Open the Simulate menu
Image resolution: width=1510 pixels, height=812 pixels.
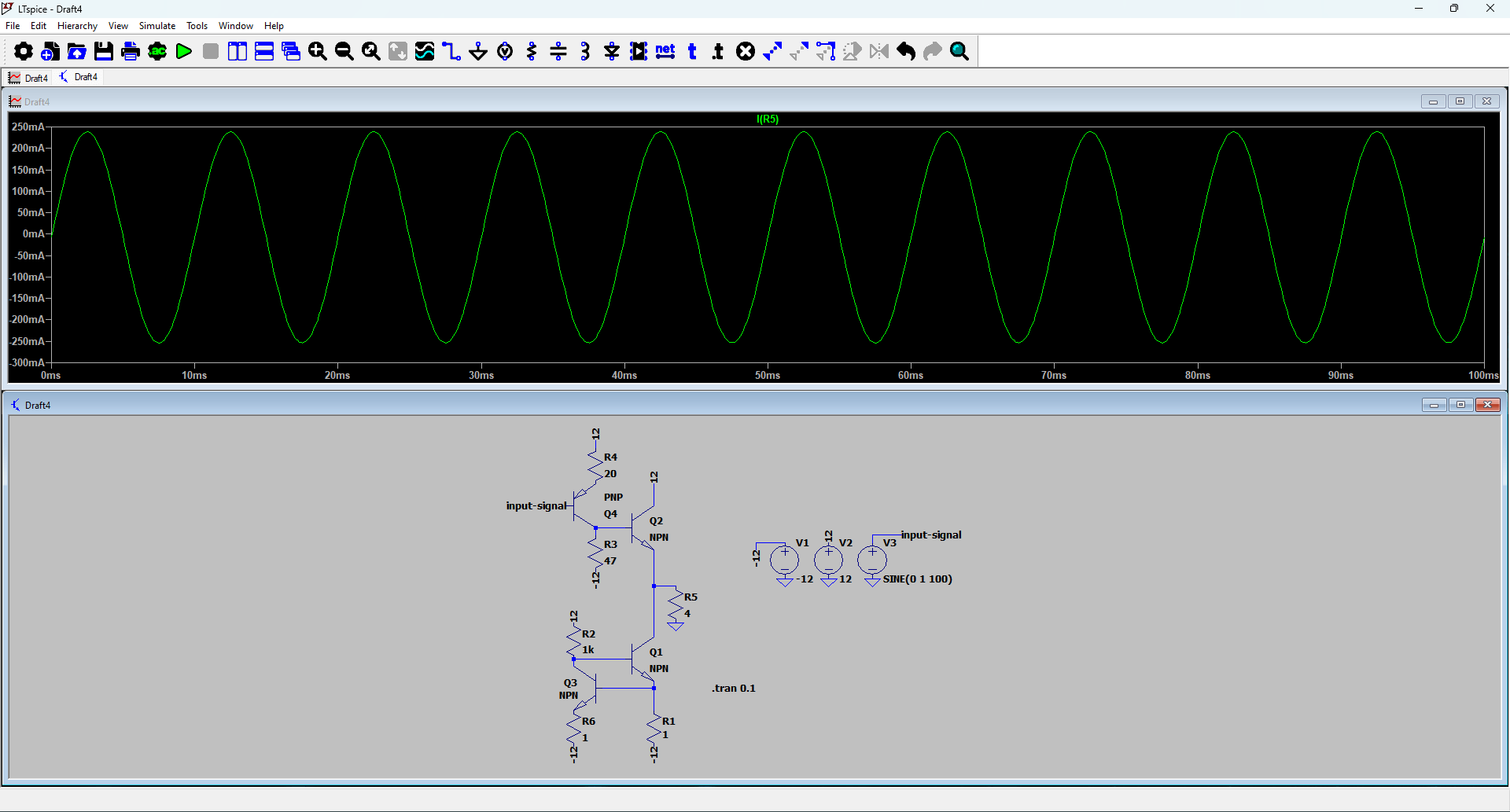point(157,26)
